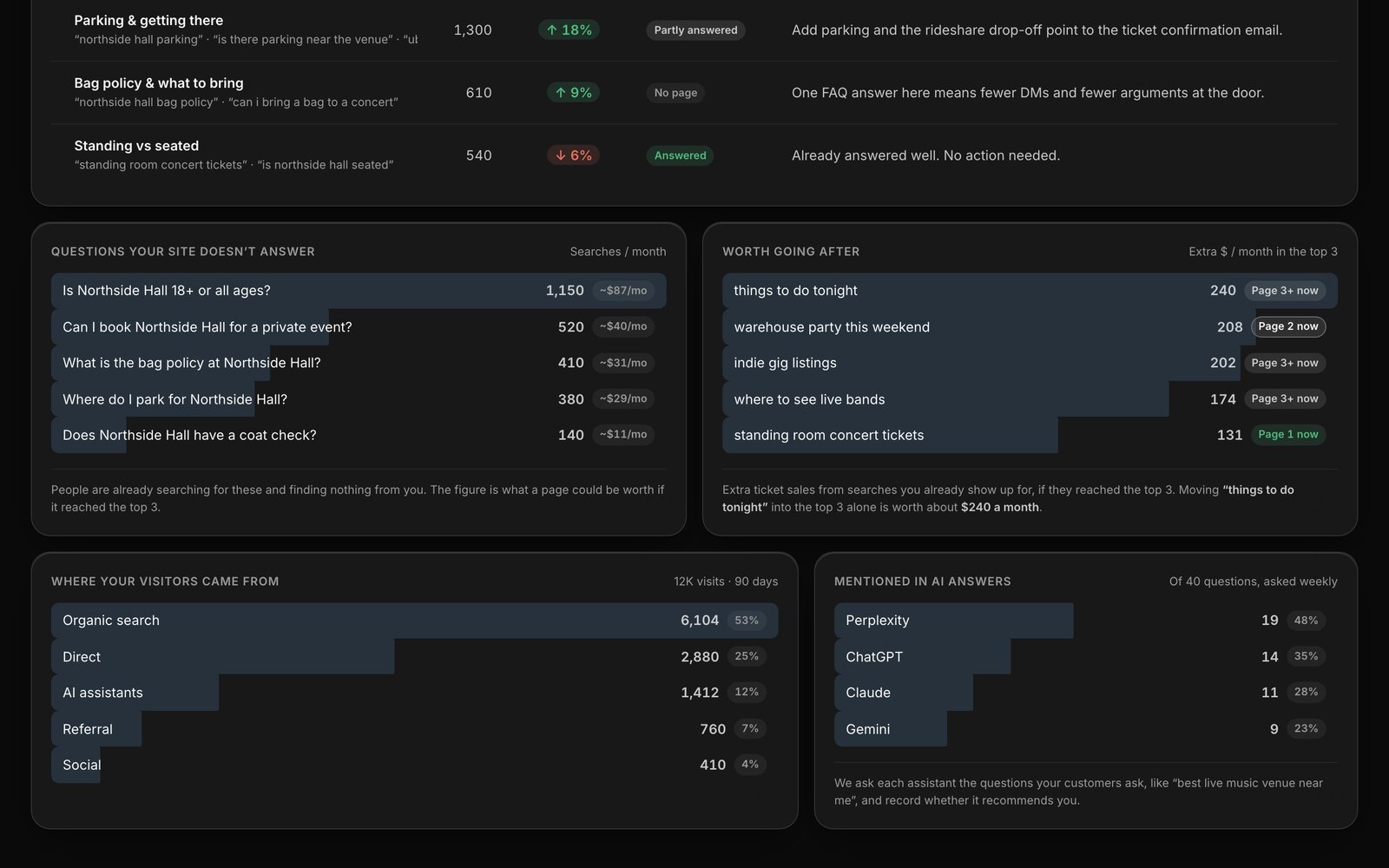Select 'What is the bag policy at Northside Hall?'
The height and width of the screenshot is (868, 1389).
coord(359,363)
